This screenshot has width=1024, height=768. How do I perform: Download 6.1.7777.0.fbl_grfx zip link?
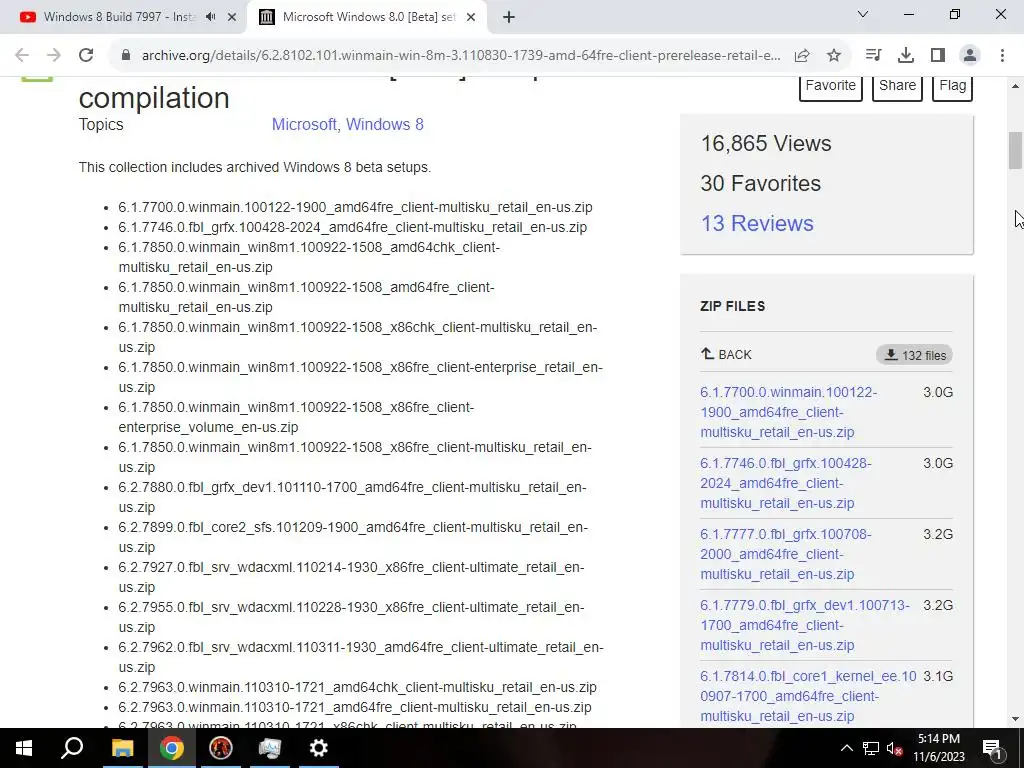pyautogui.click(x=786, y=554)
